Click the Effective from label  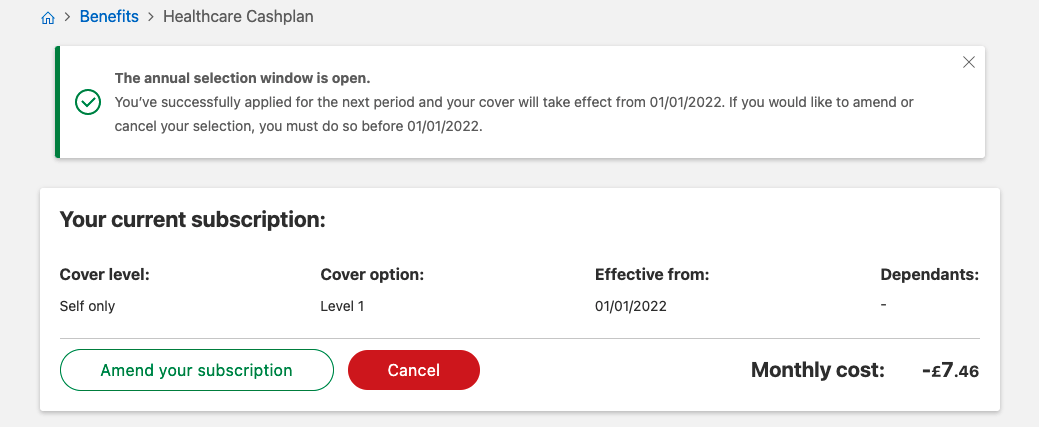[x=652, y=274]
